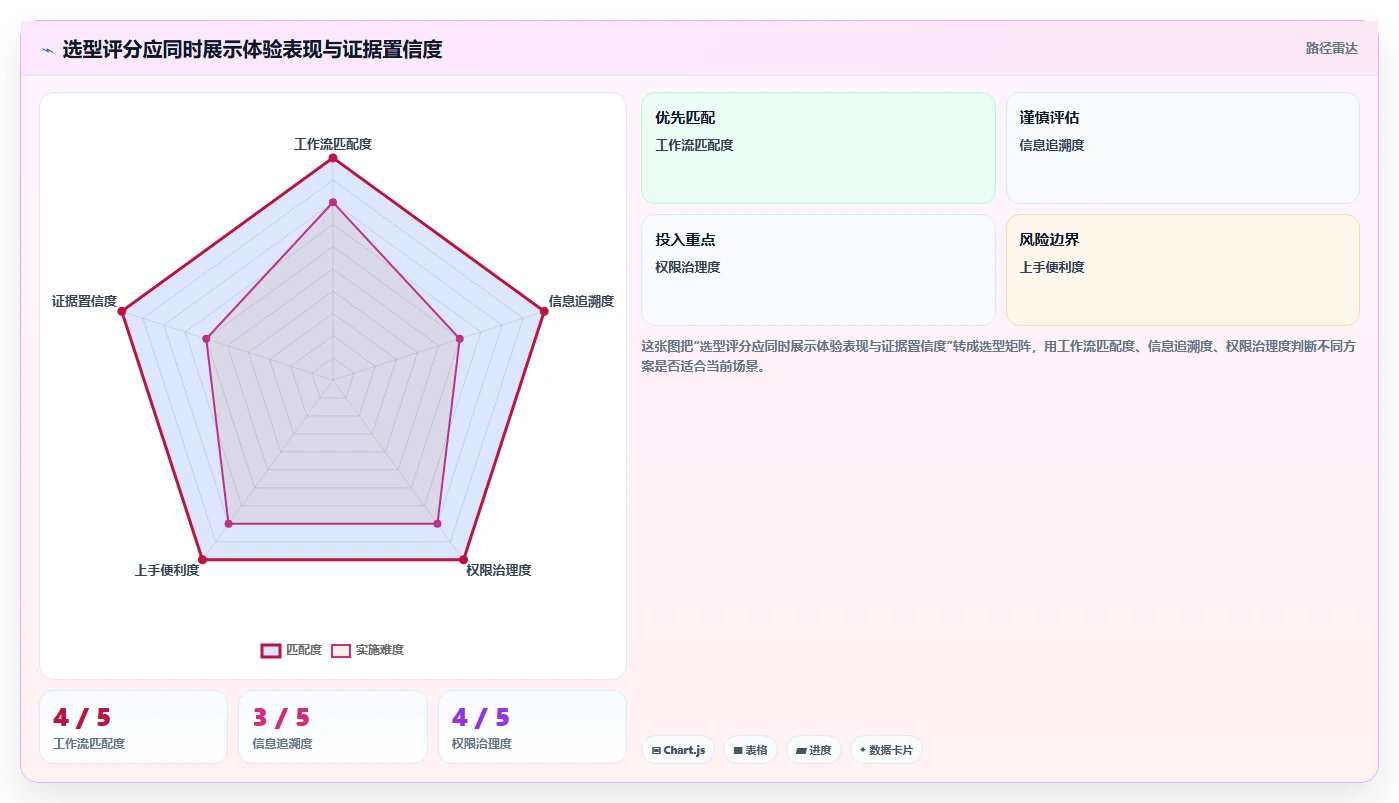Select the 表格 tag chip

click(750, 750)
